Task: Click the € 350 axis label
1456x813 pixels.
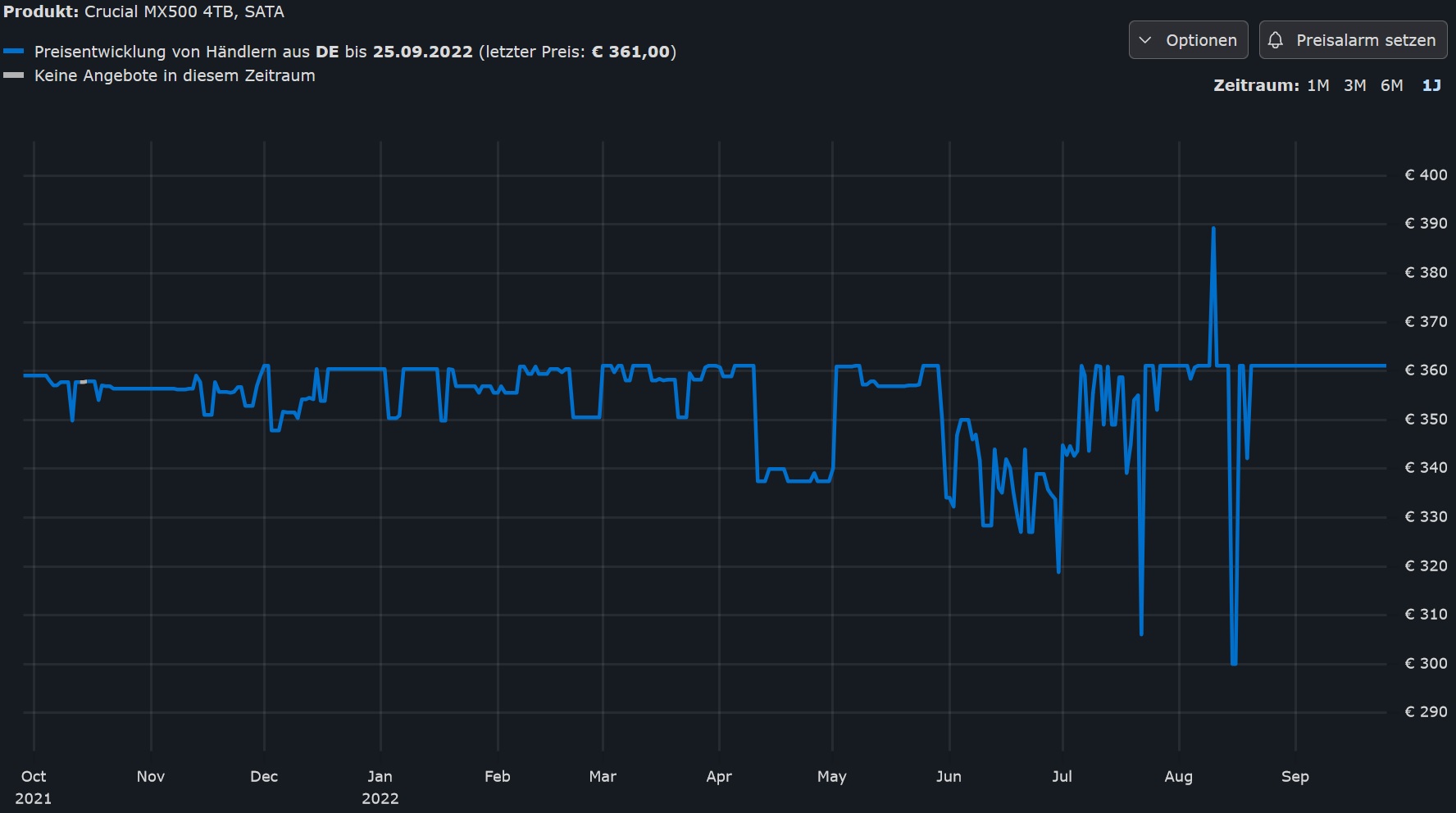Action: point(1426,419)
